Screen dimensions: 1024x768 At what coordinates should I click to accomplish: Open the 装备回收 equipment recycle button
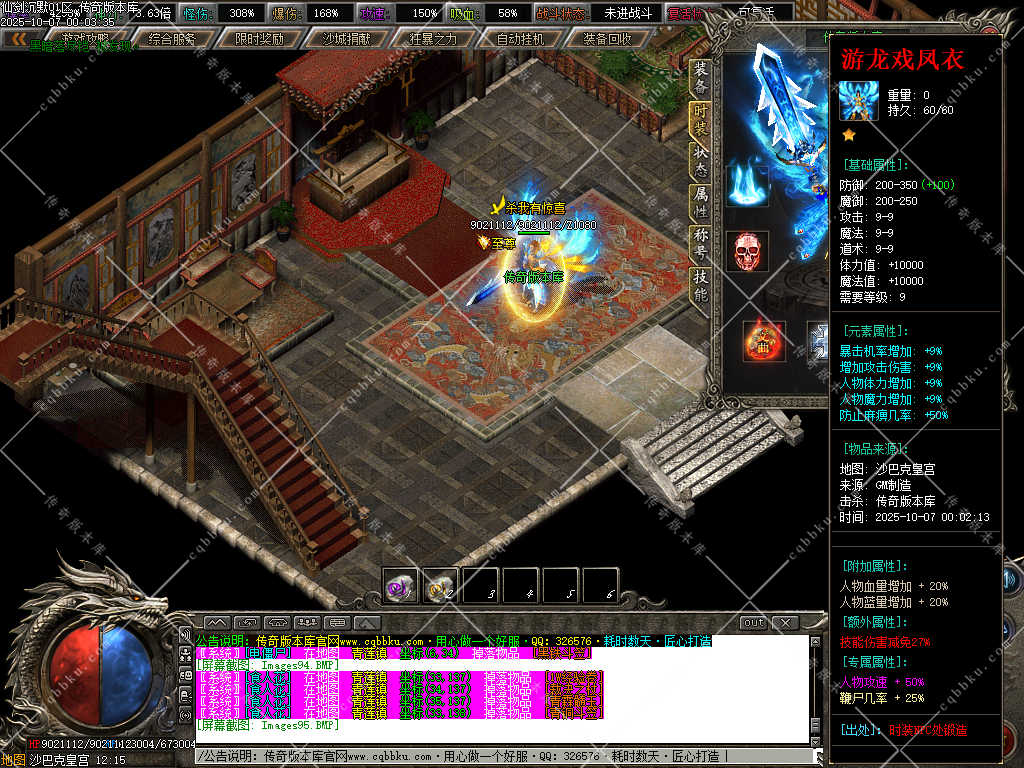pyautogui.click(x=607, y=39)
